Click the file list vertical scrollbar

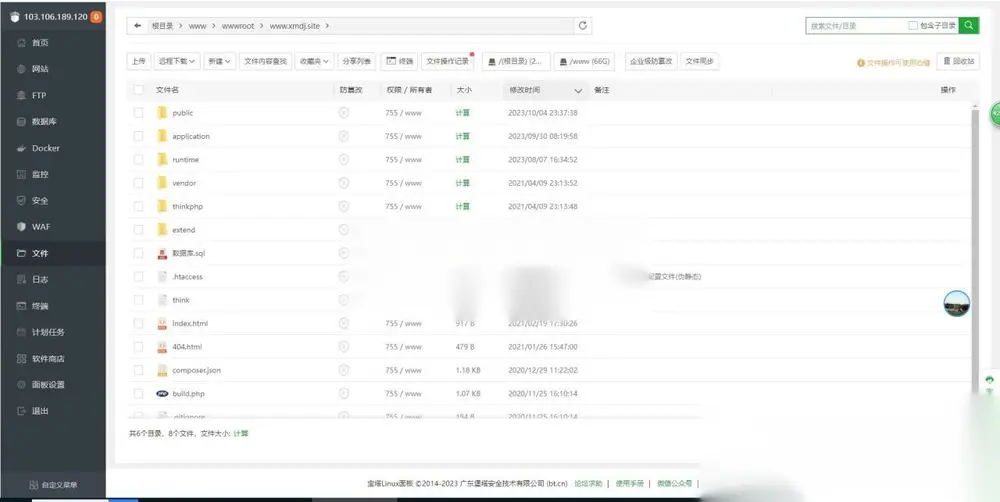(x=974, y=249)
